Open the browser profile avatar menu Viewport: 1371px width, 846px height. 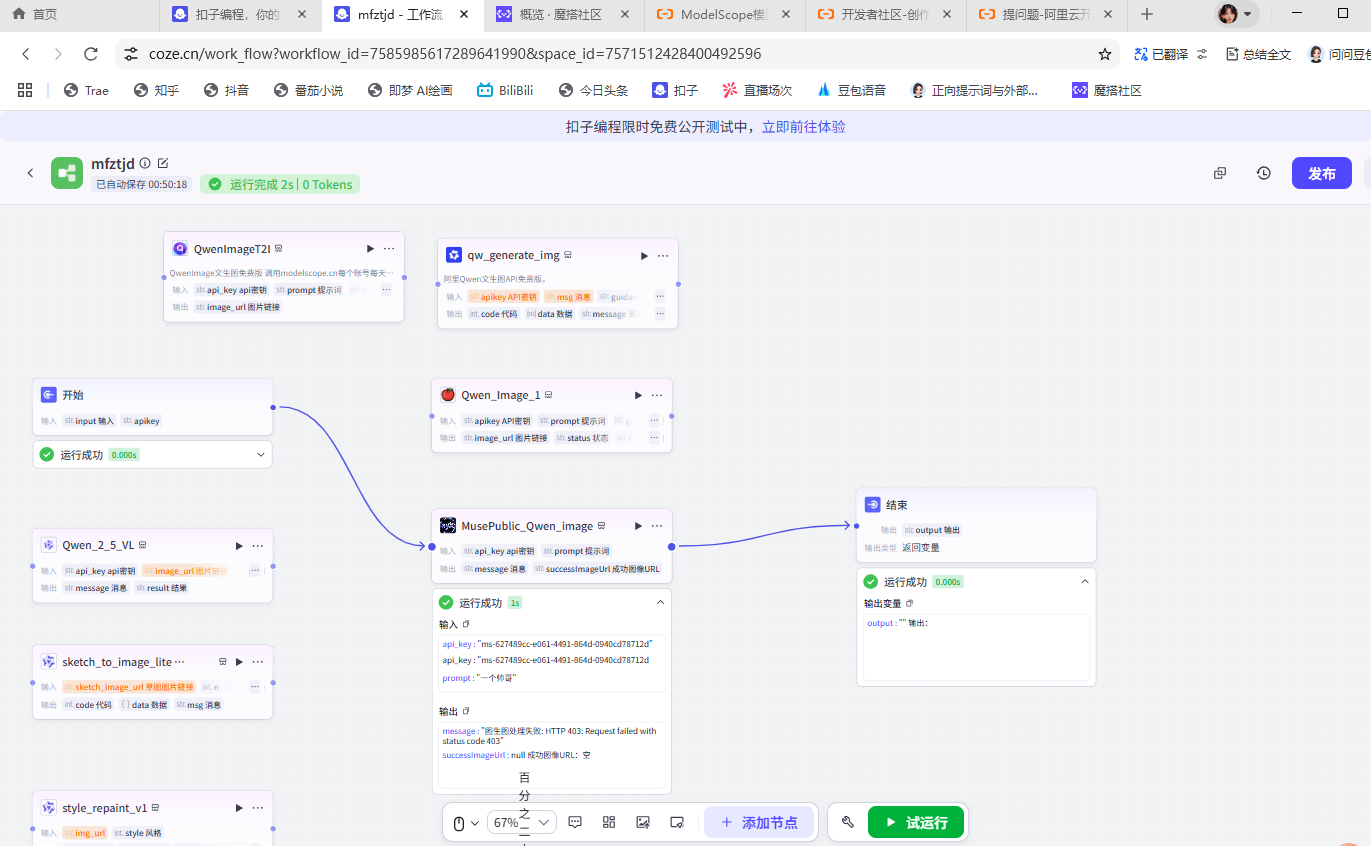coord(1235,14)
